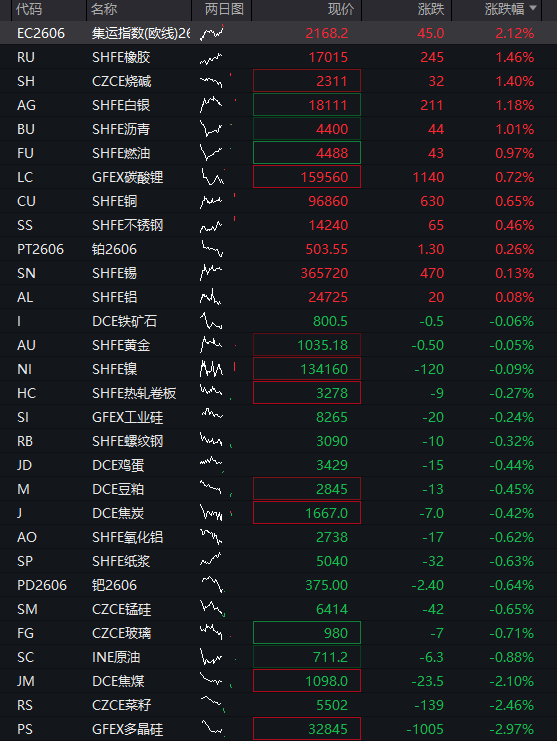Select the SHFE黄金 price box 1035.18

(x=307, y=345)
